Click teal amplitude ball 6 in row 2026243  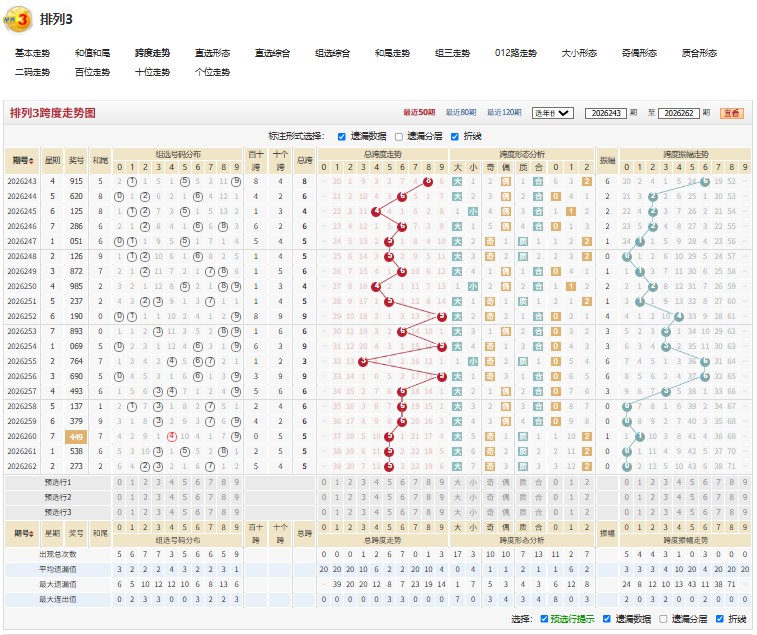(704, 182)
